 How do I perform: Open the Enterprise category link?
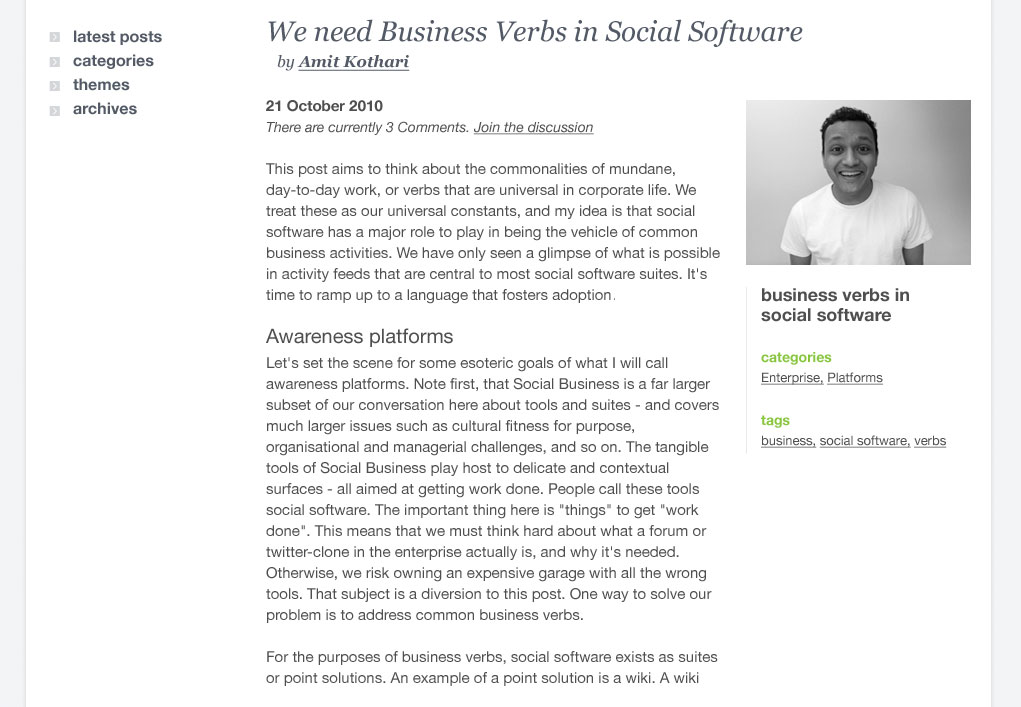792,378
